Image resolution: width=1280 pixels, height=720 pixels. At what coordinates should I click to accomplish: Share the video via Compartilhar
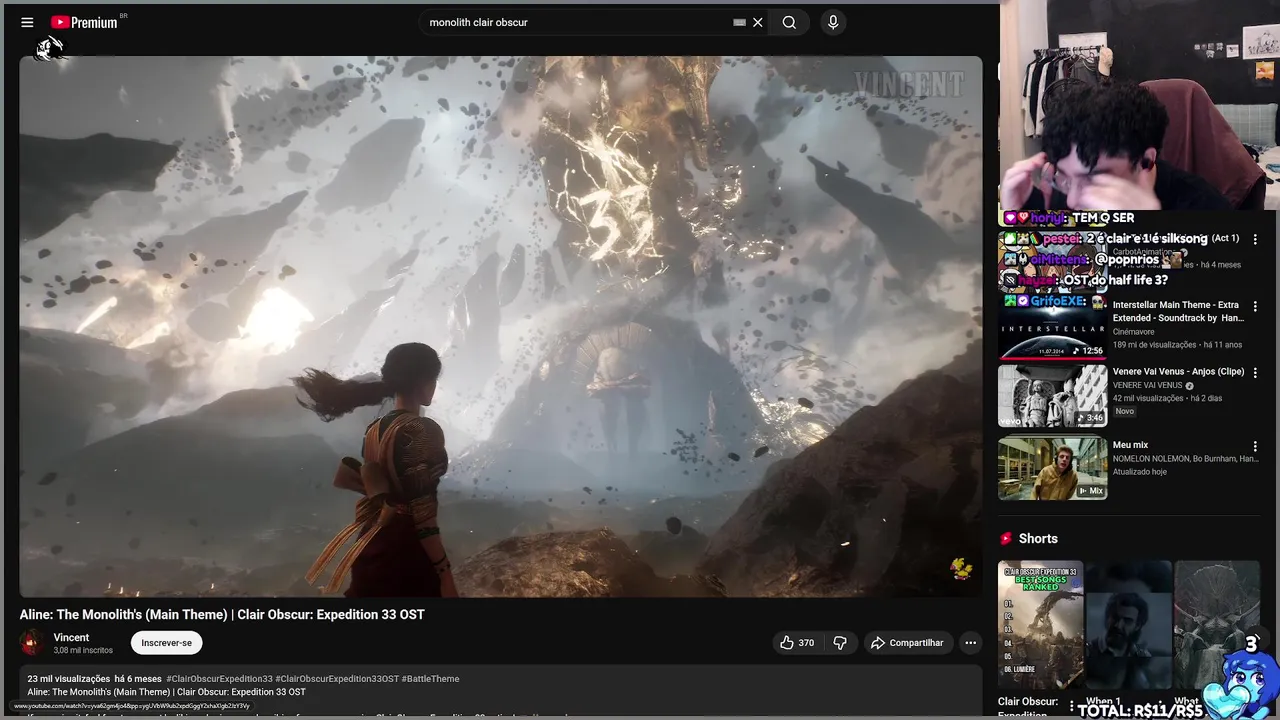907,643
